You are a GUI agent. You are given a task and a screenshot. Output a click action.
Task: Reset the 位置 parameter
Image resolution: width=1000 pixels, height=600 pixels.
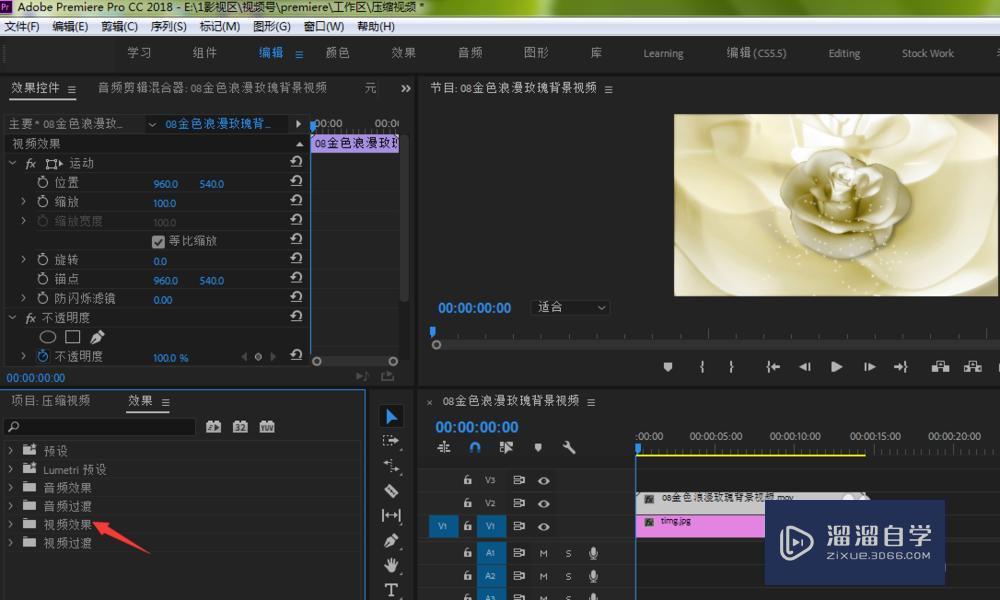click(296, 181)
